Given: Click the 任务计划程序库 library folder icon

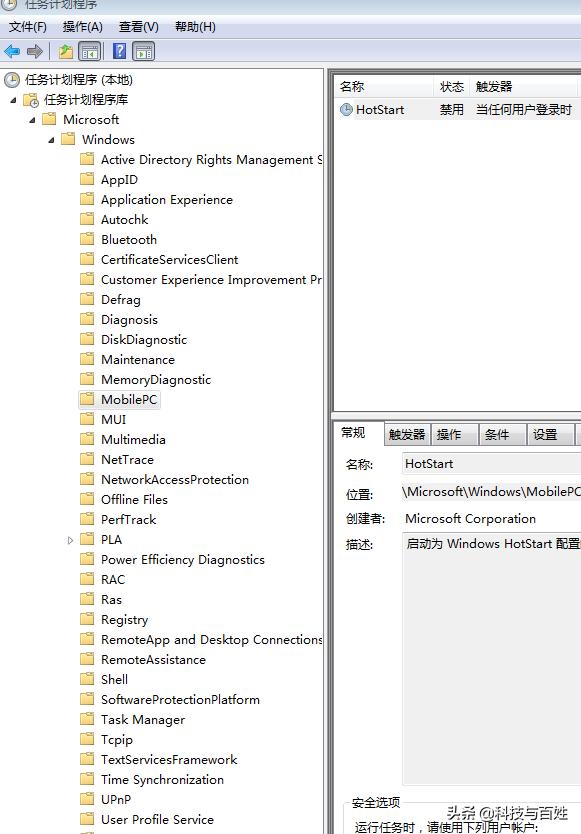Looking at the screenshot, I should [31, 100].
